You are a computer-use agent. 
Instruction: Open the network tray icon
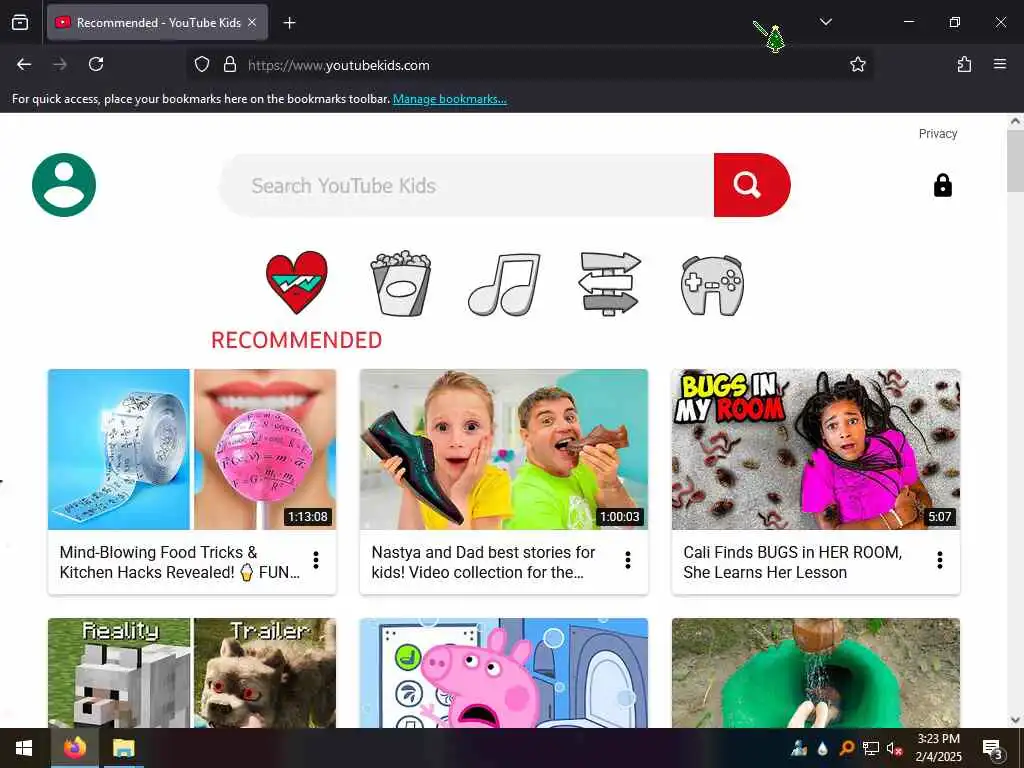[x=870, y=748]
